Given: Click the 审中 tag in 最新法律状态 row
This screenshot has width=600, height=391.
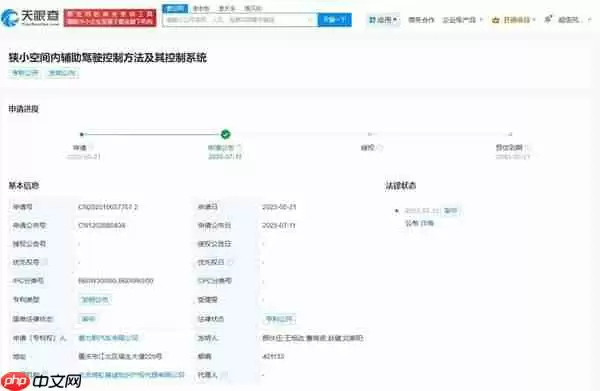Looking at the screenshot, I should [88, 319].
